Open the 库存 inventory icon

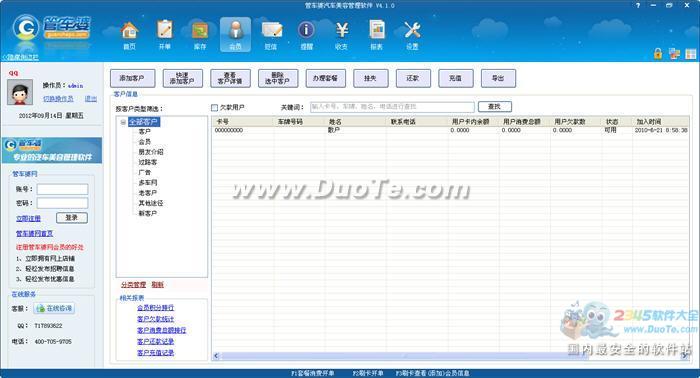(x=200, y=30)
